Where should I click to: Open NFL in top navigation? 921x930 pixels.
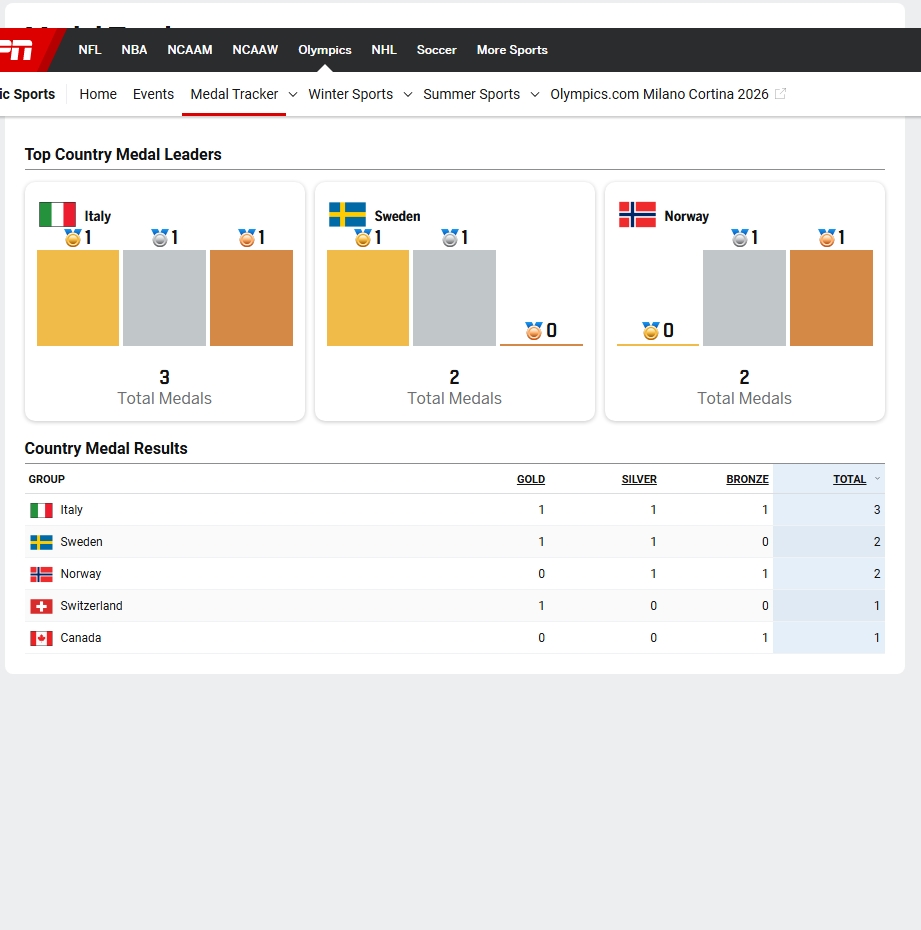tap(90, 50)
